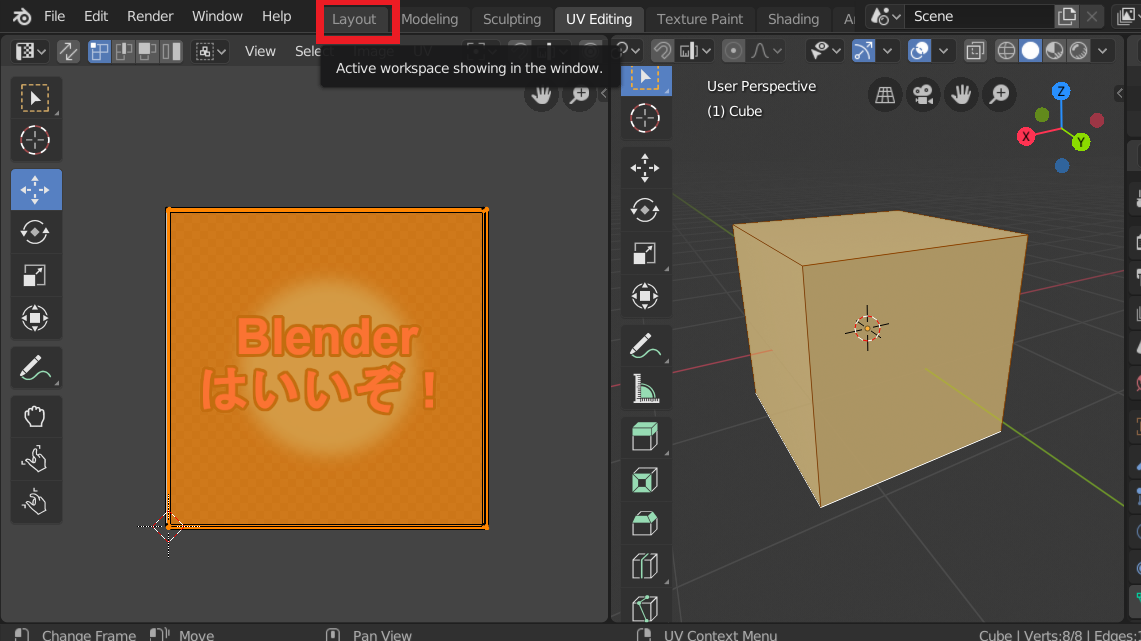Viewport: 1141px width, 641px height.
Task: Create a new scene with the copy icon
Action: pos(1067,16)
